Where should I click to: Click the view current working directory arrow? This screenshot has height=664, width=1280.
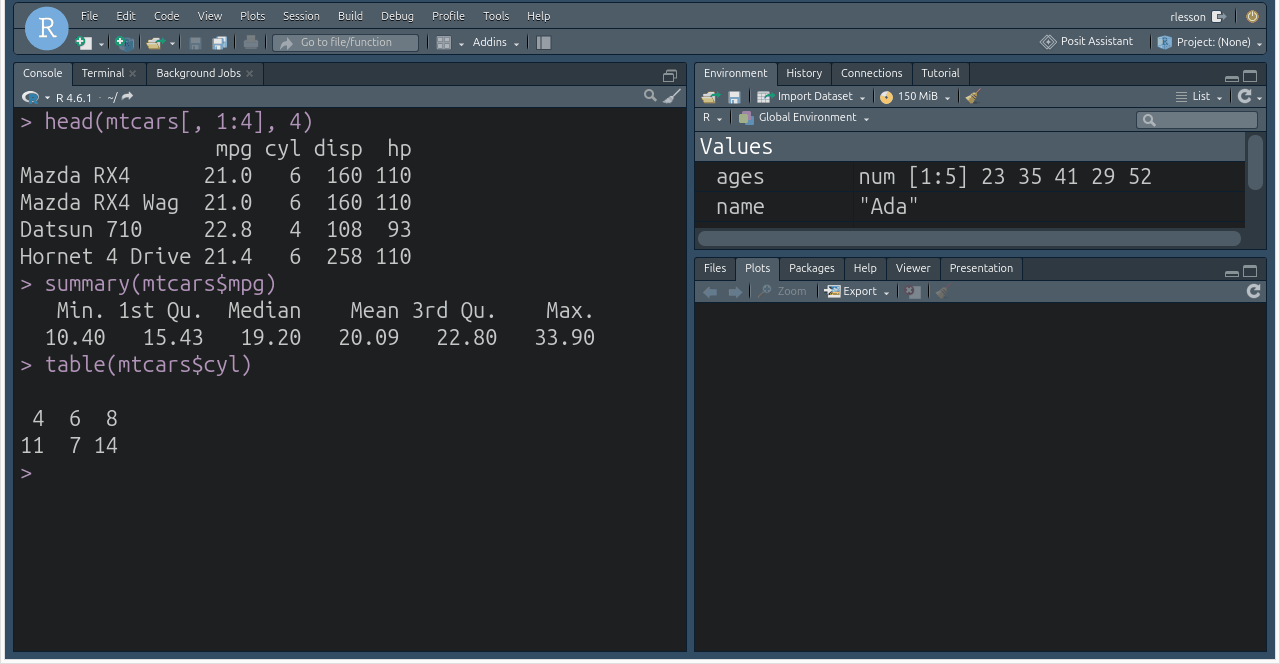click(x=127, y=97)
